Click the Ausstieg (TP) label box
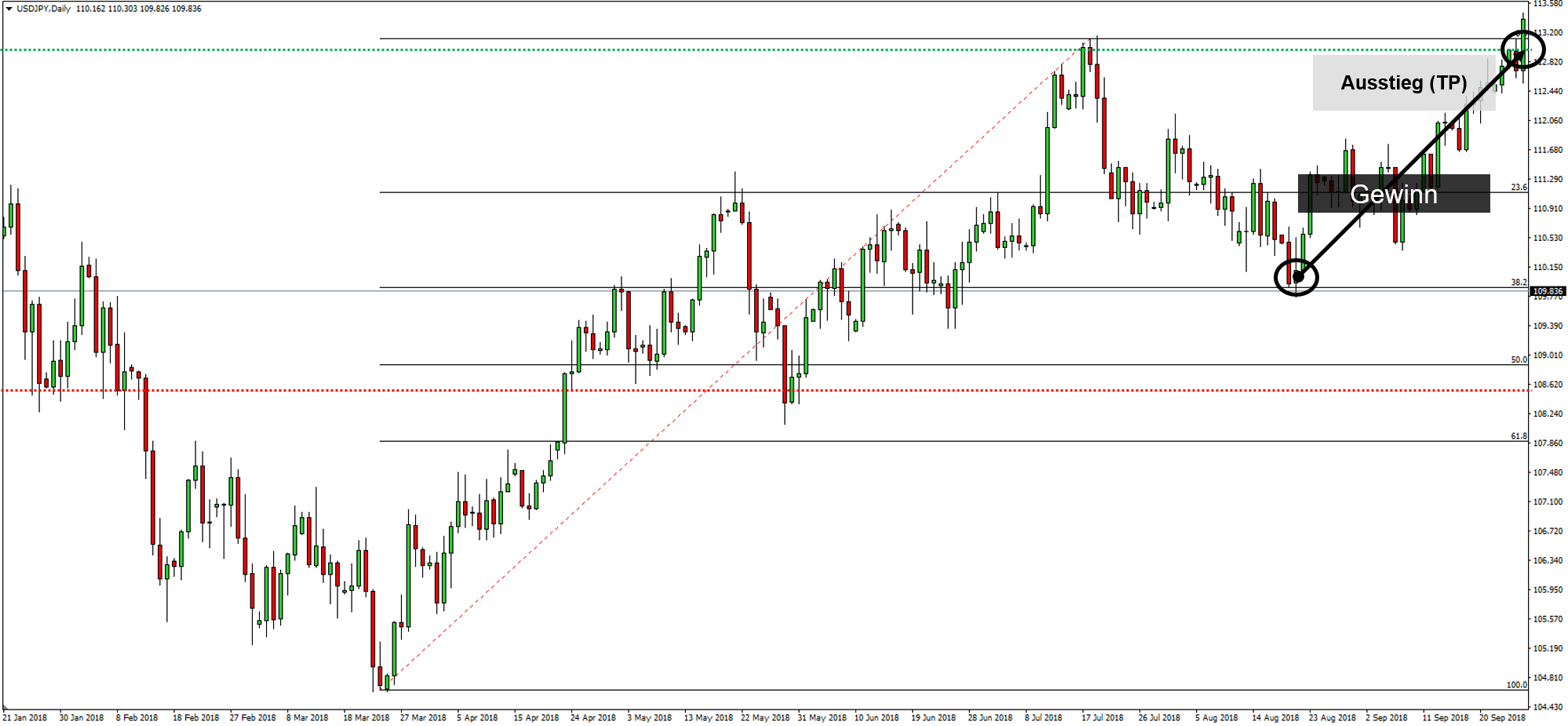This screenshot has height=726, width=1568. tap(1403, 82)
